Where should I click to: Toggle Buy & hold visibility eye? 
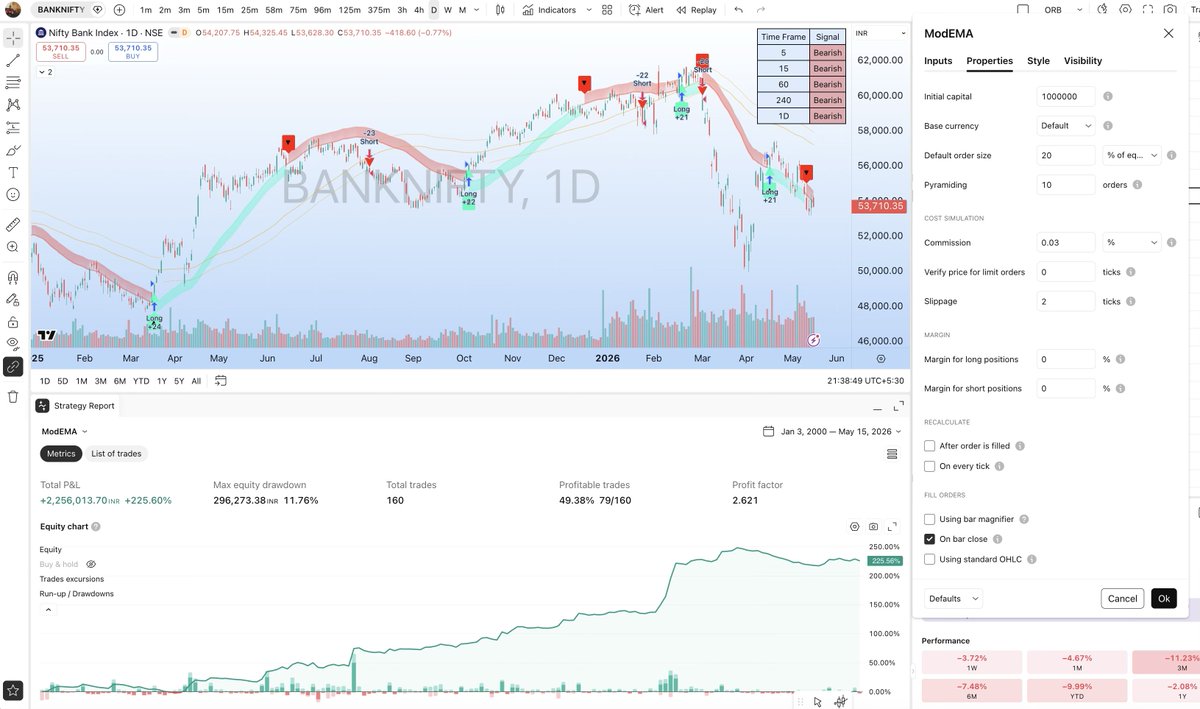pos(91,564)
